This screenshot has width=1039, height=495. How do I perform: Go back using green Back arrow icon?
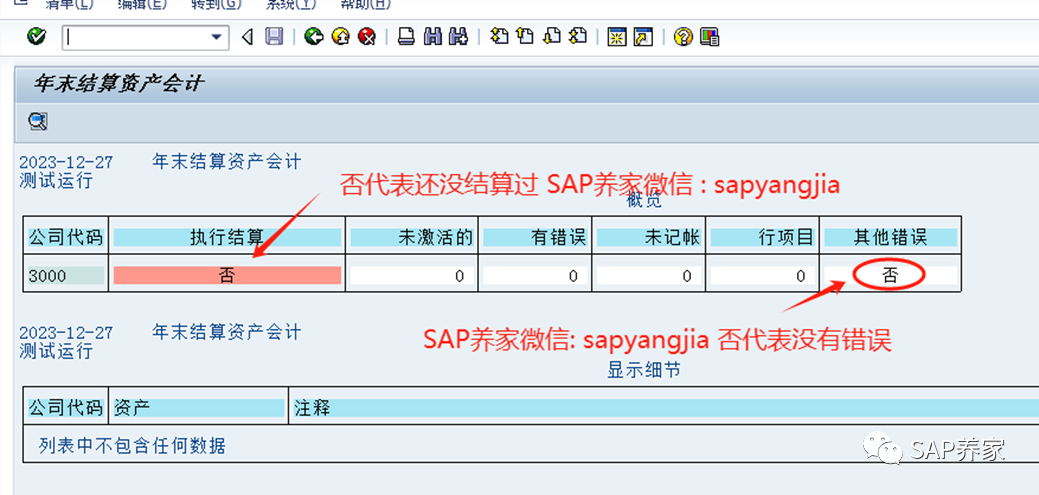(313, 36)
